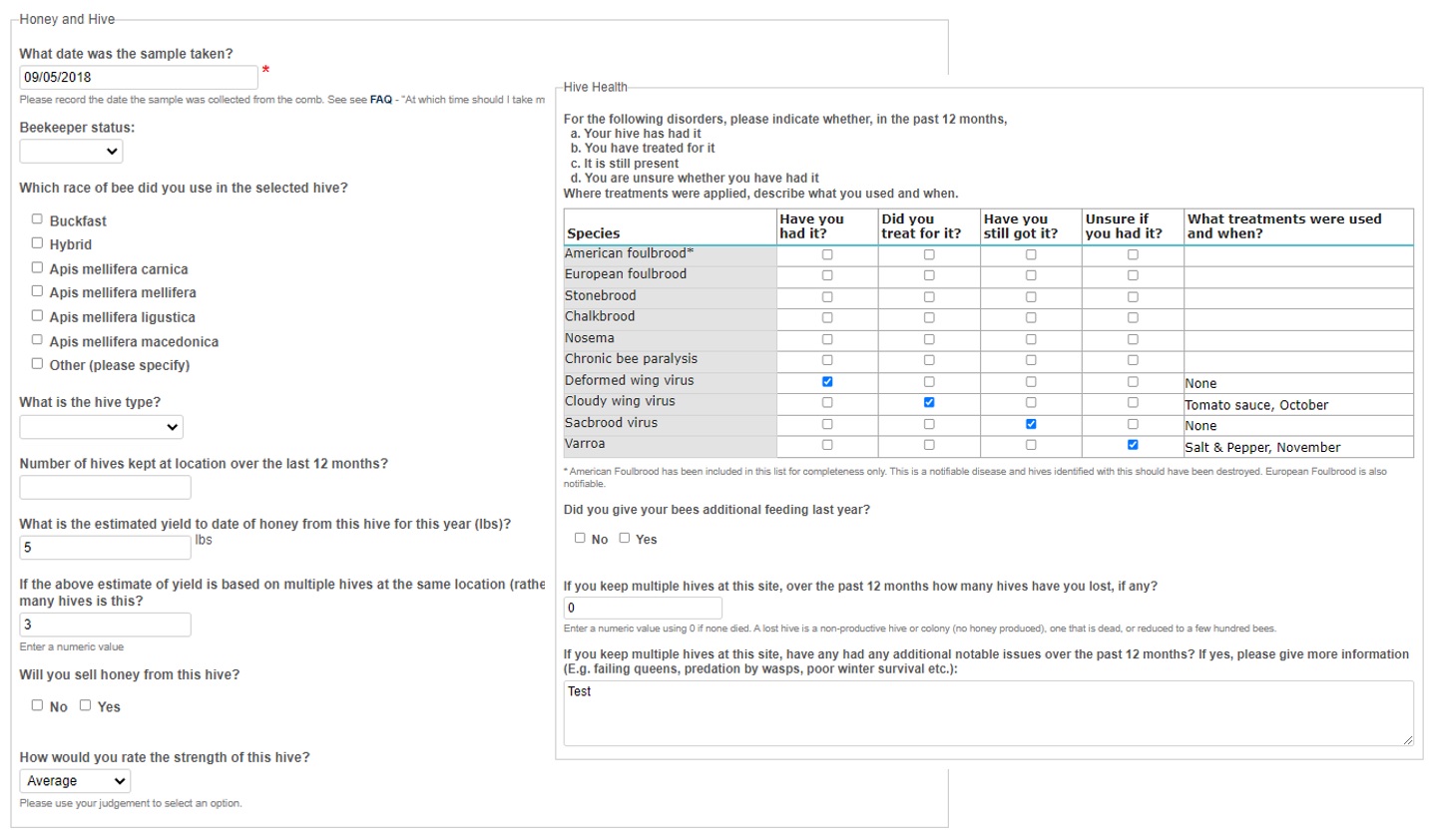
Task: Check European foulbrood 'Did you treat'
Action: [x=929, y=275]
